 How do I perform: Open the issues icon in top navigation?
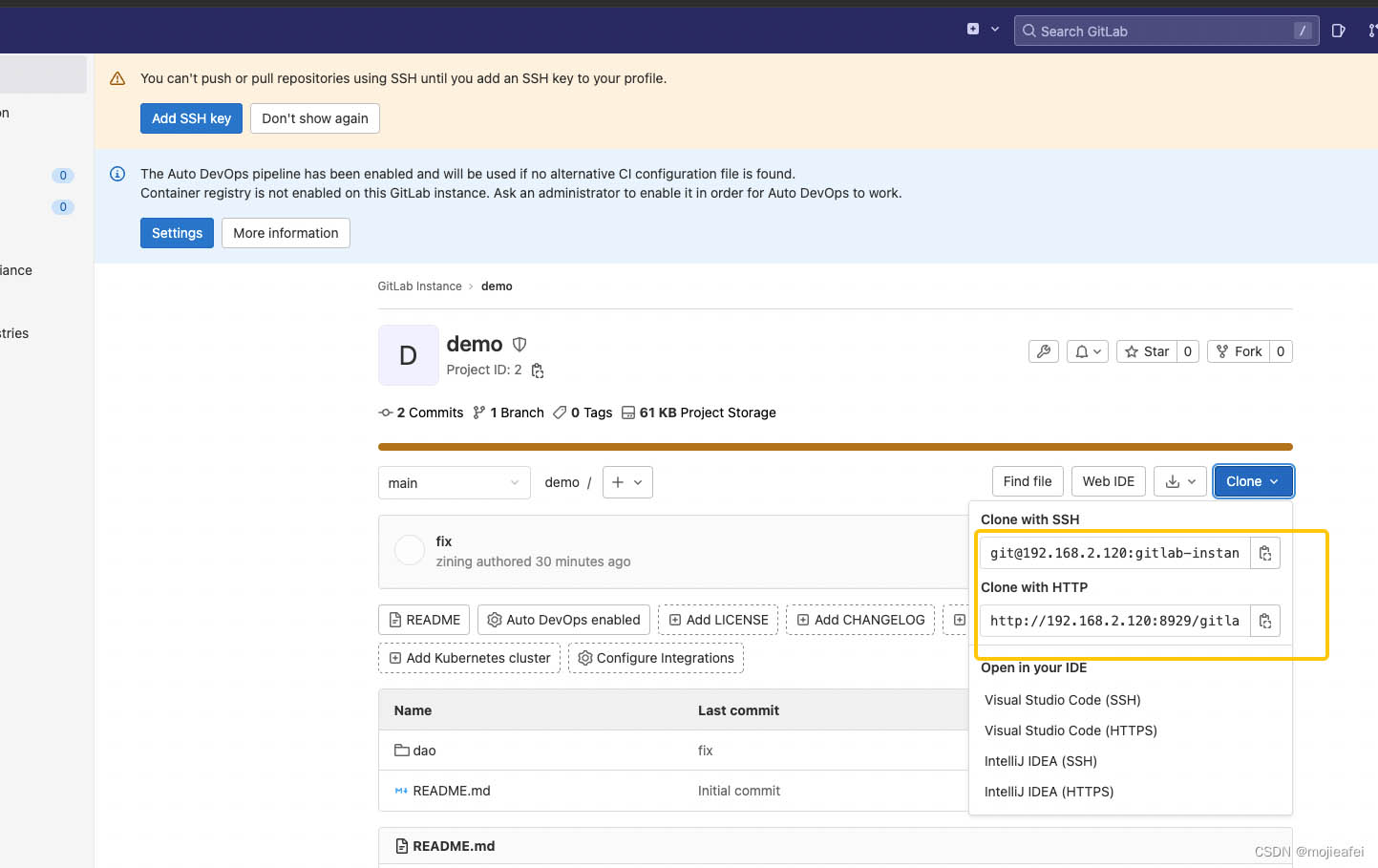point(1338,31)
